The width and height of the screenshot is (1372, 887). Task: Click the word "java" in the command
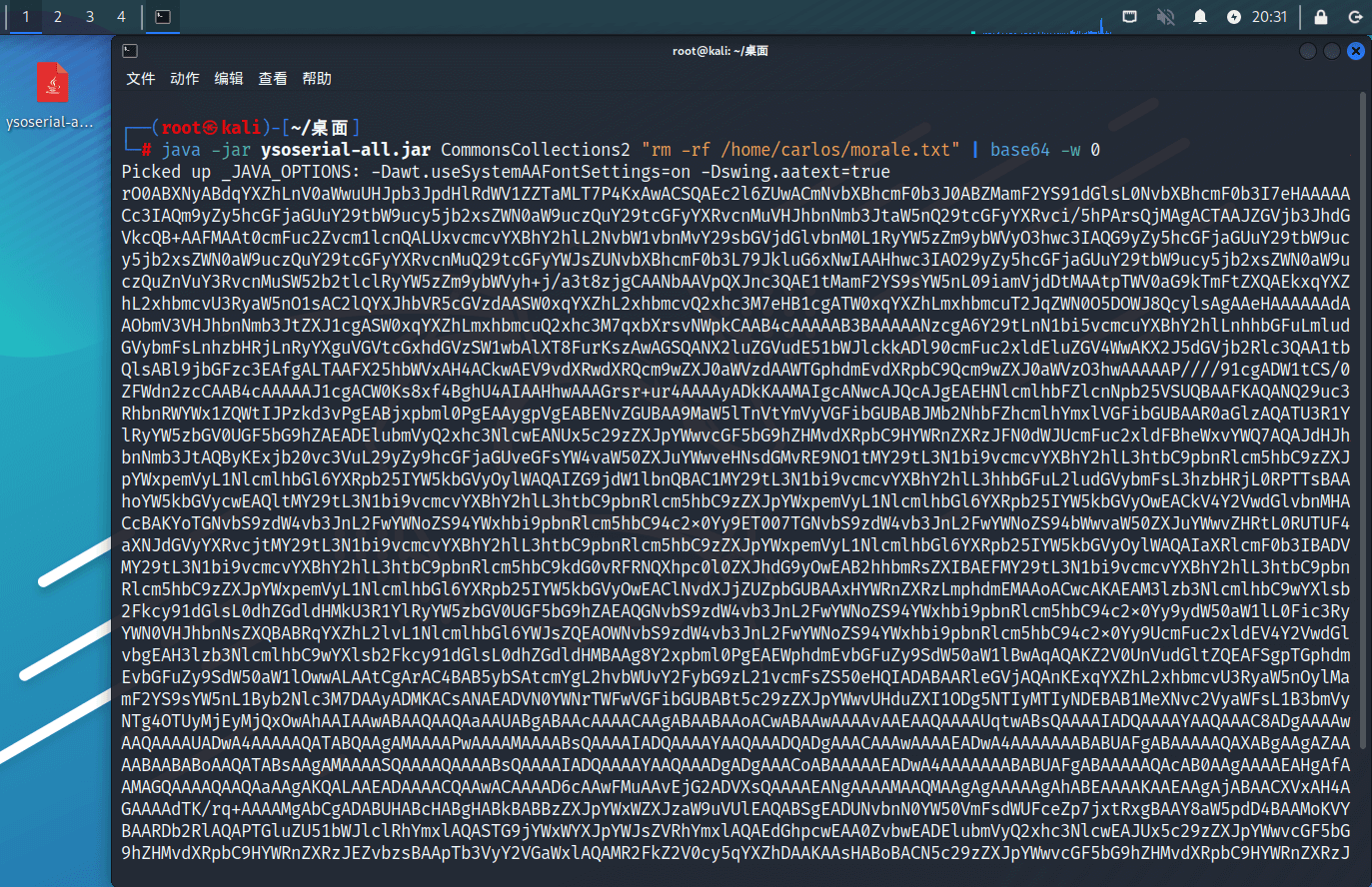181,150
